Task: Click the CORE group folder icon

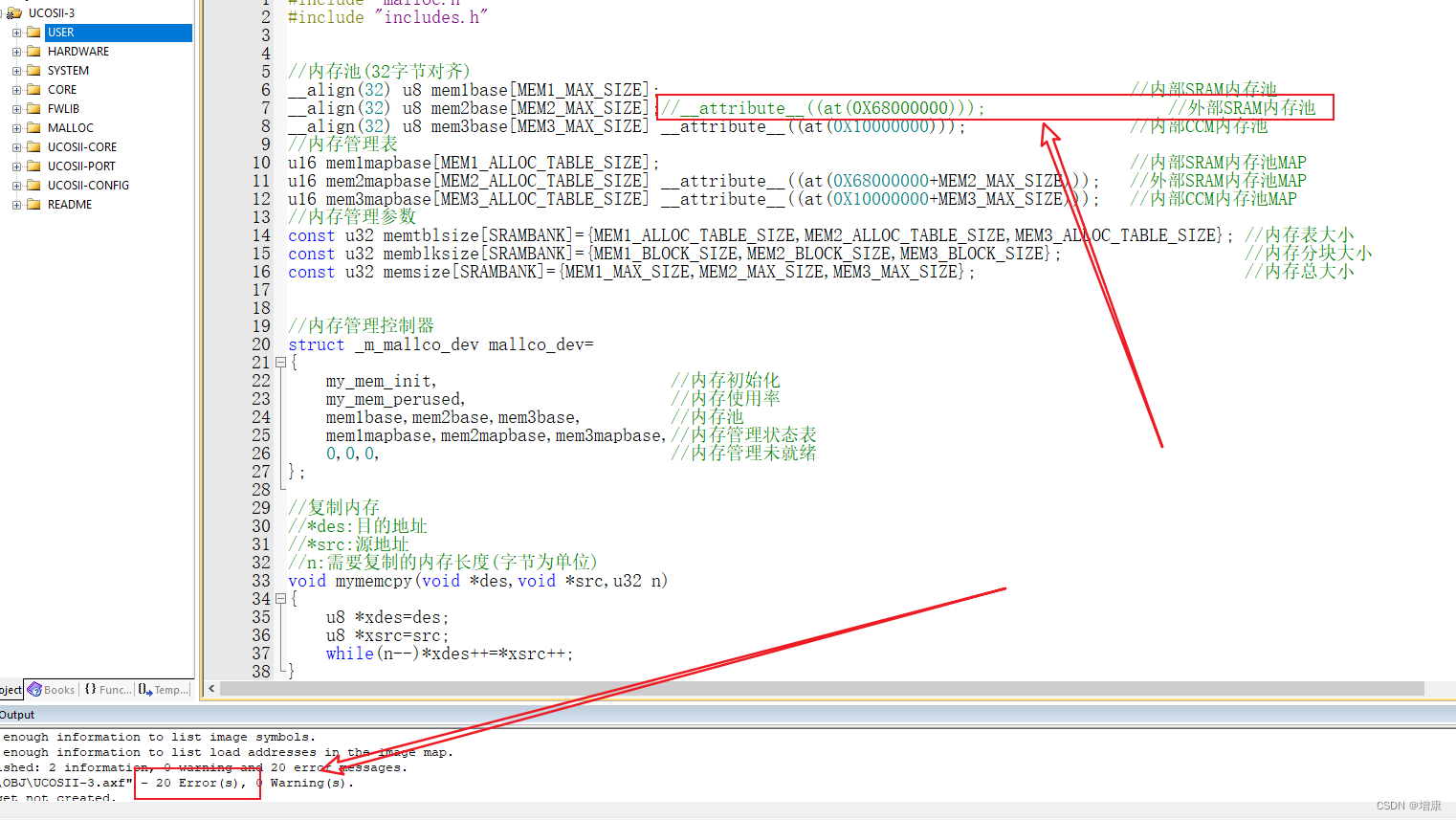Action: 33,90
